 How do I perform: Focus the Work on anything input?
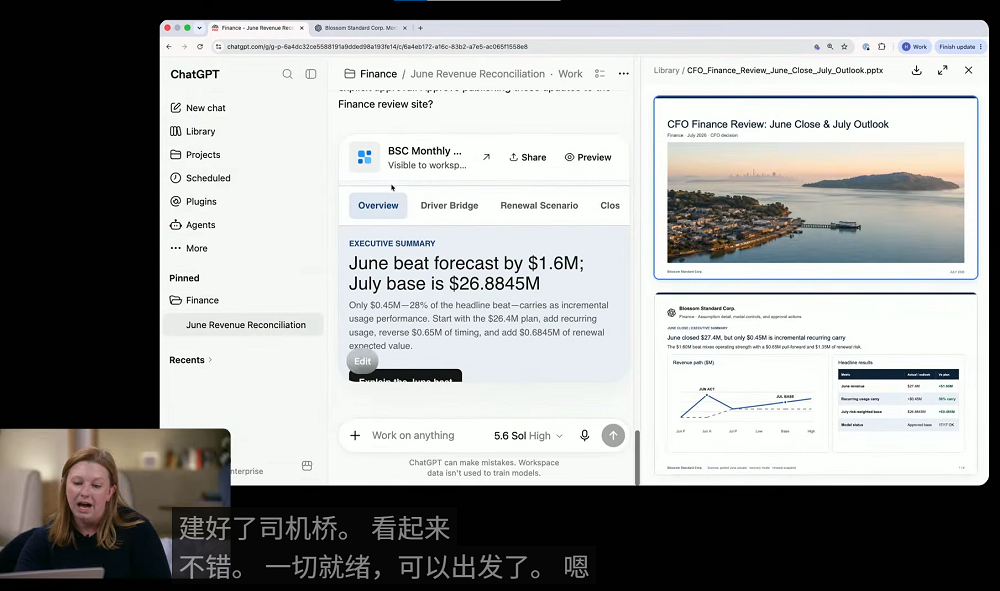(x=413, y=435)
